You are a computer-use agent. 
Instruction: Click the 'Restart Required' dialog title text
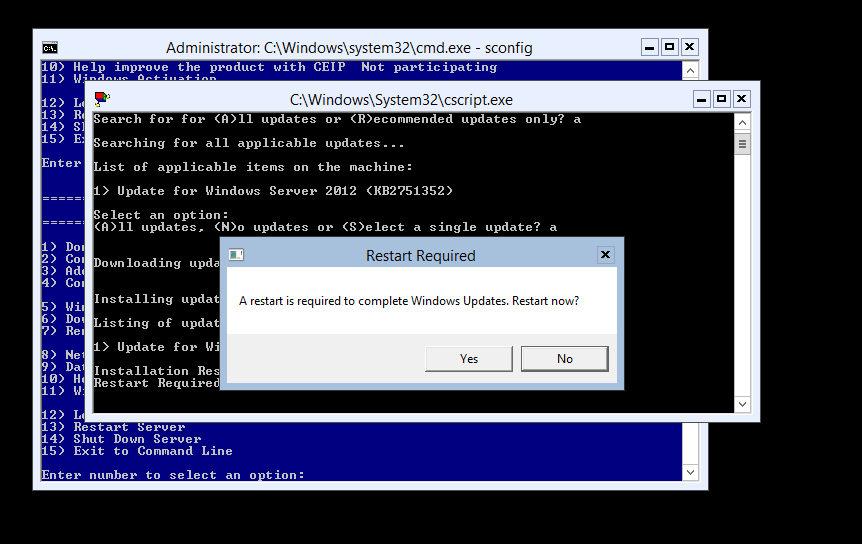(x=421, y=256)
